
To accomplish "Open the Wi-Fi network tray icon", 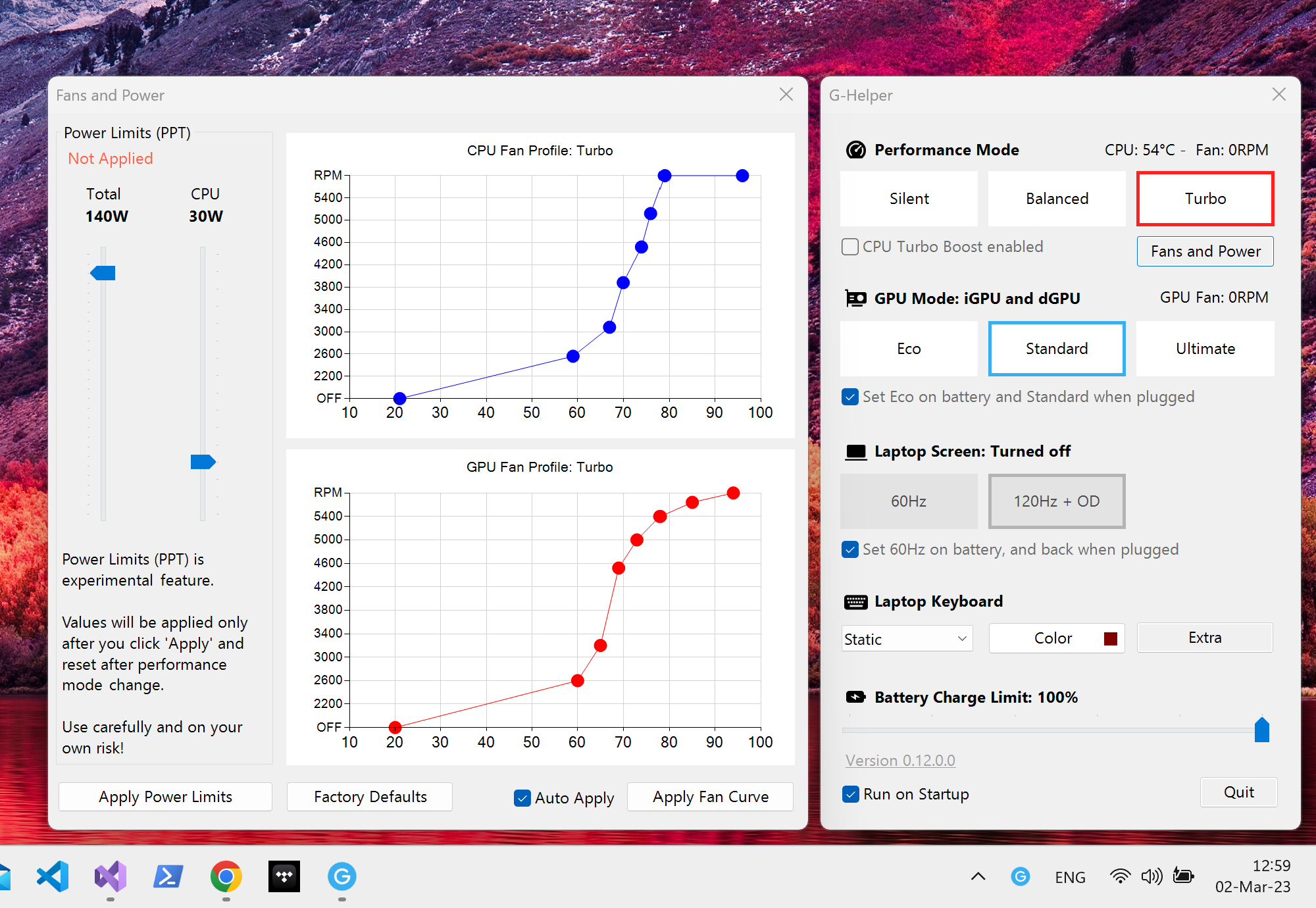I will point(1120,876).
